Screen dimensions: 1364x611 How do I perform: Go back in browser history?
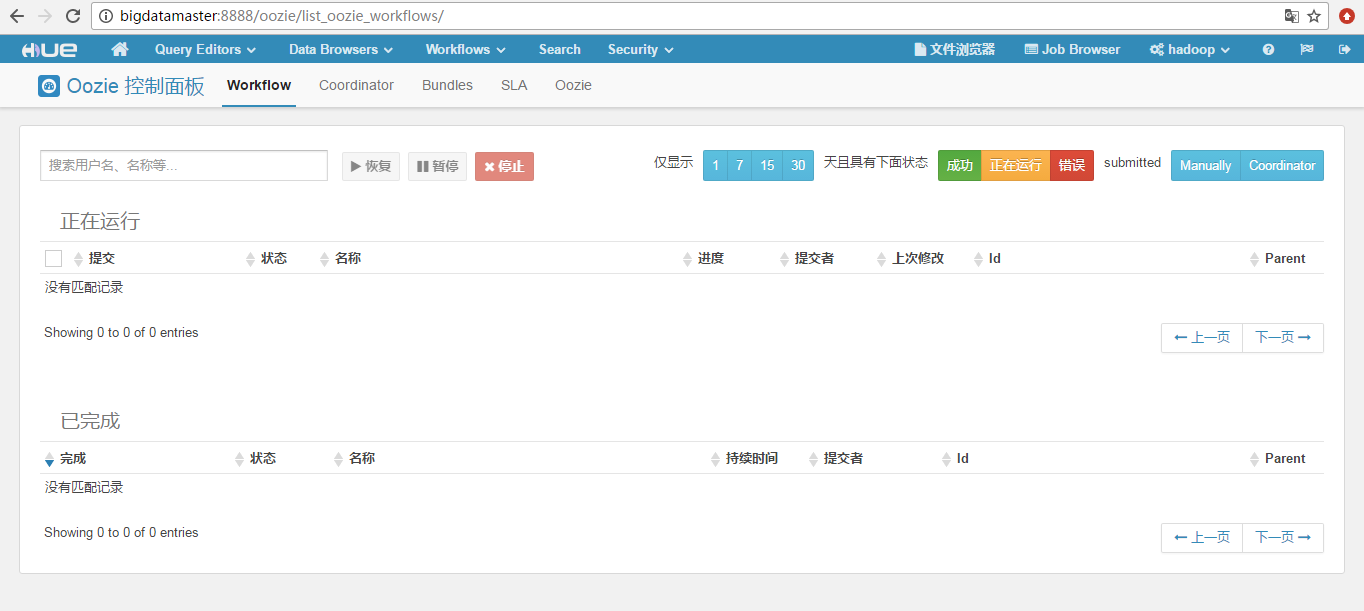click(16, 16)
